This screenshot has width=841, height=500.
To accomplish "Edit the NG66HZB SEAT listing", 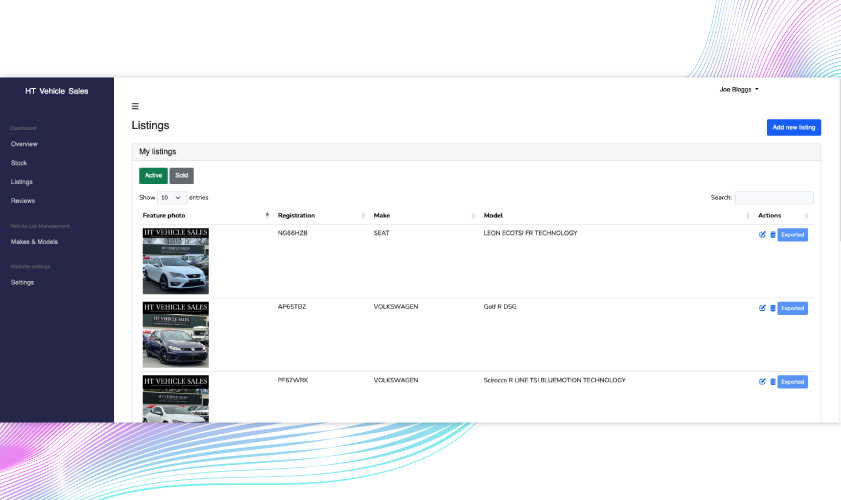I will (762, 234).
